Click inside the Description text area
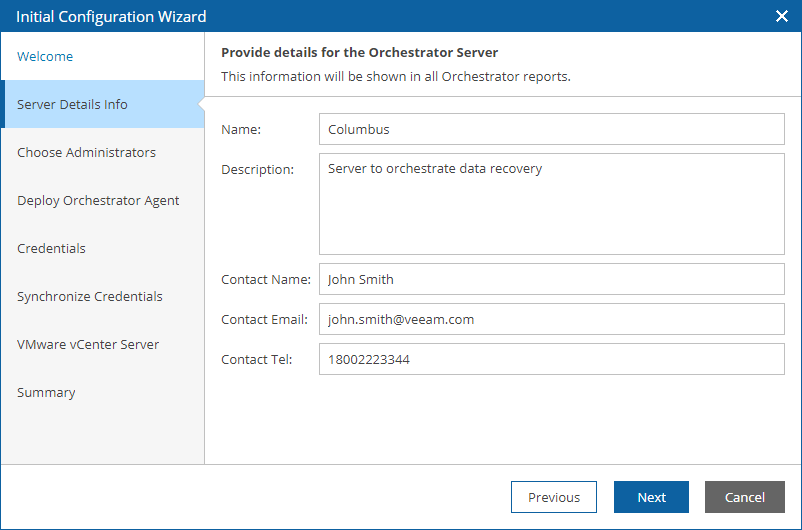The height and width of the screenshot is (530, 802). coord(551,204)
